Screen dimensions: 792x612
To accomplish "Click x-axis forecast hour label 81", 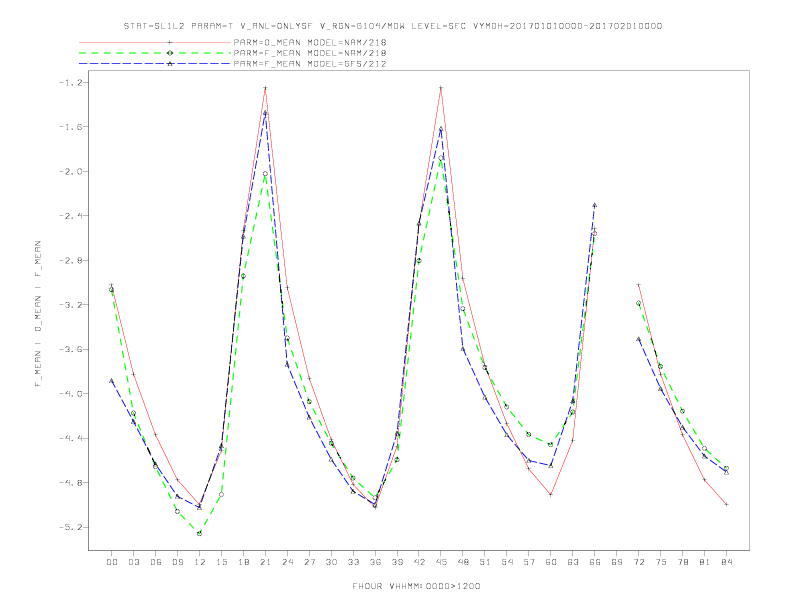I will 705,562.
